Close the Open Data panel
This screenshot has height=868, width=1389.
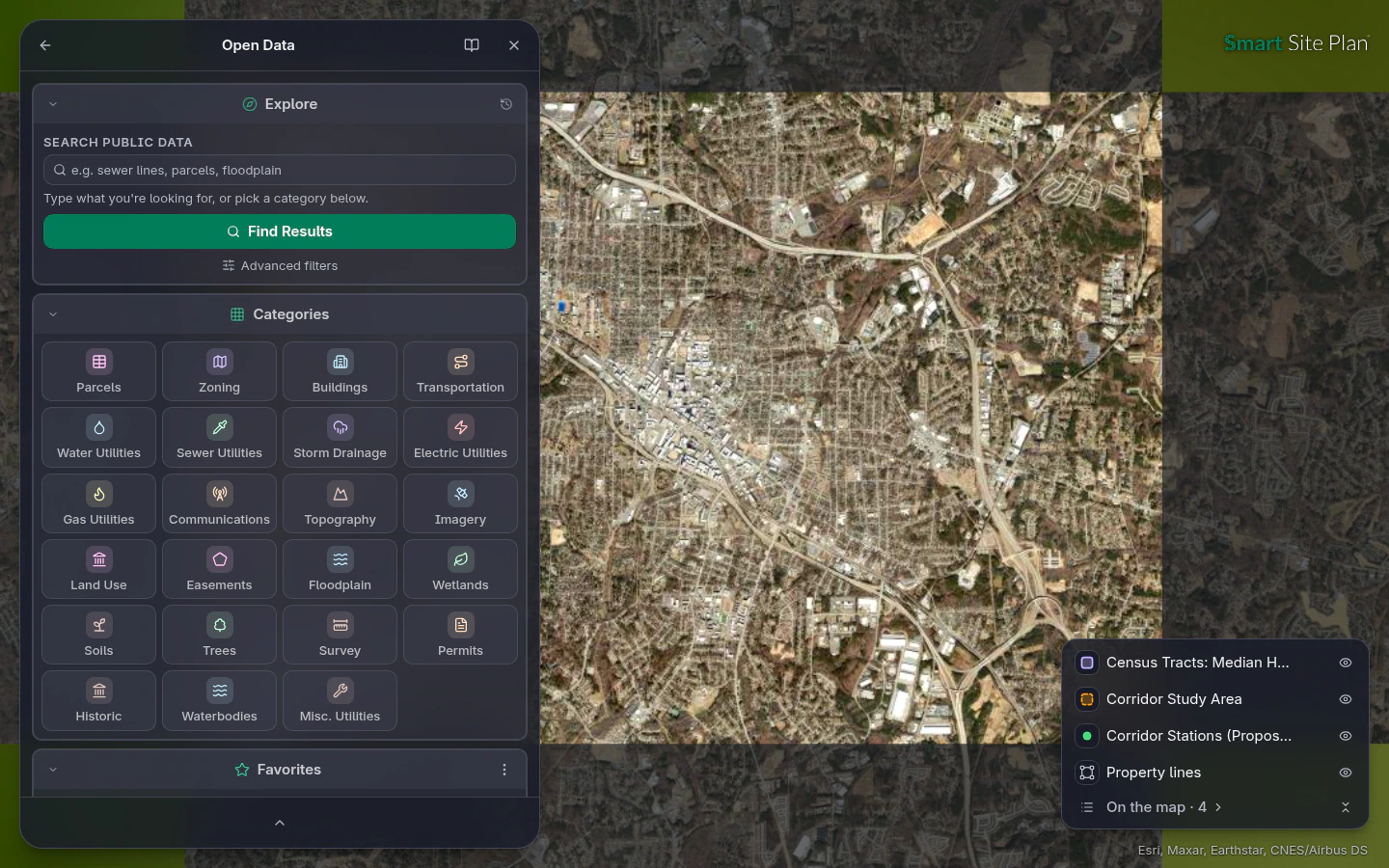[514, 45]
